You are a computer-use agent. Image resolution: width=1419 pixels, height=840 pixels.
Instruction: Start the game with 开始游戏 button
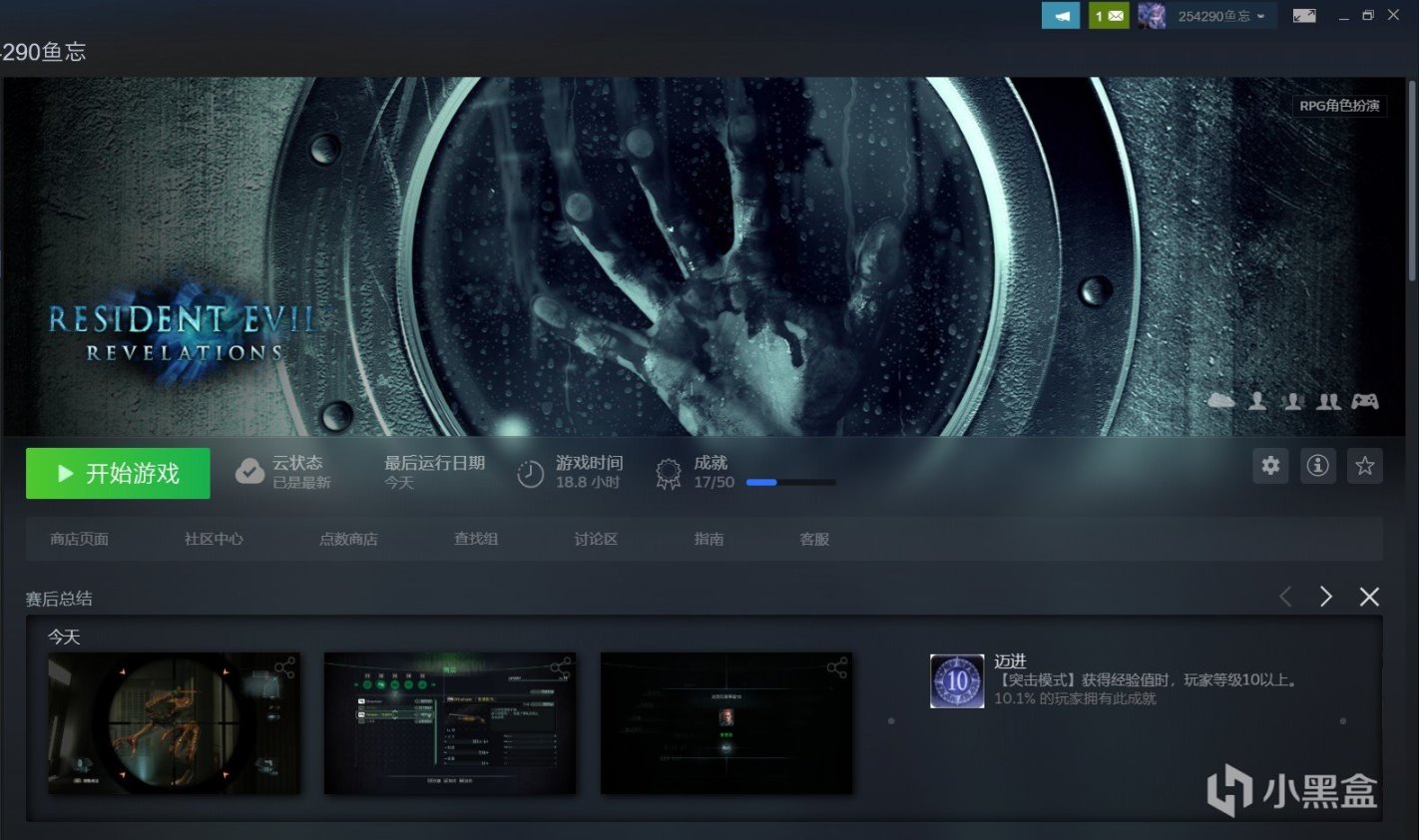(118, 473)
